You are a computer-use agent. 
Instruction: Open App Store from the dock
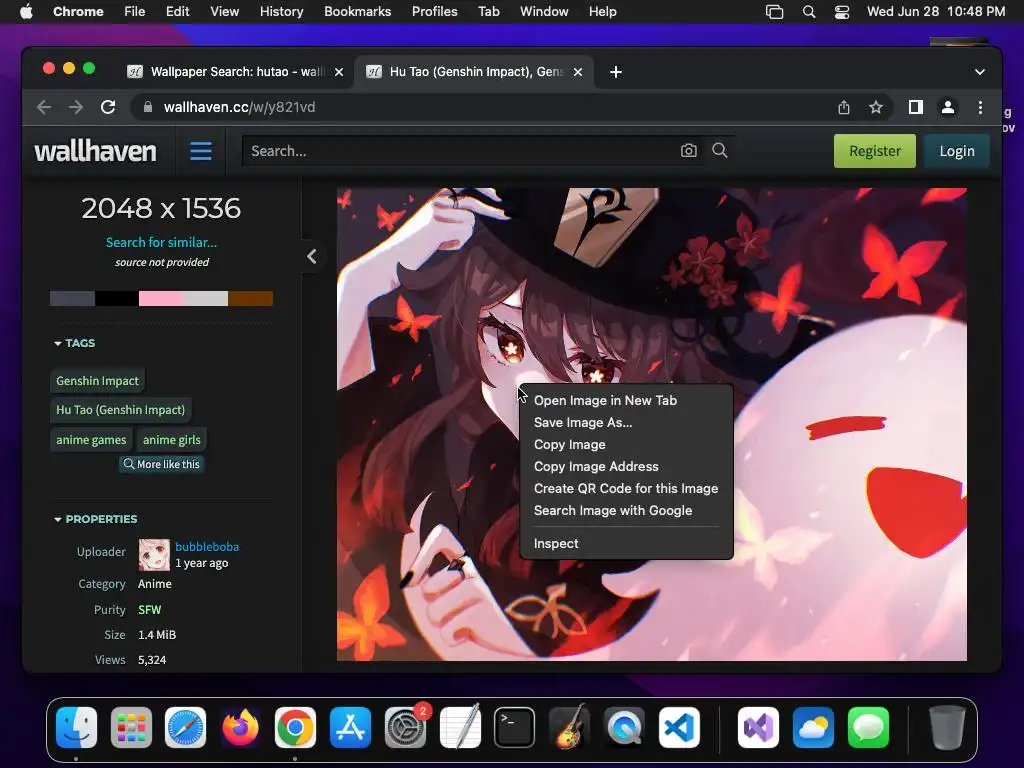(x=350, y=728)
